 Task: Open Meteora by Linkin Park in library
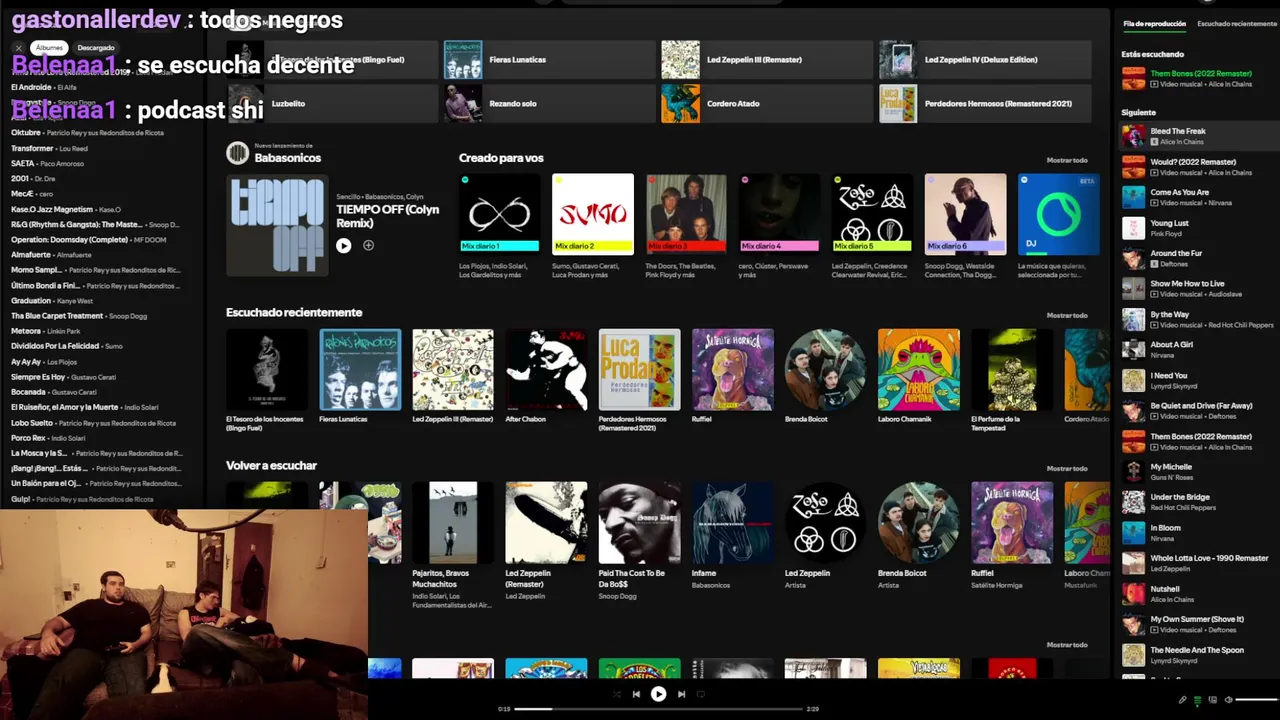coord(46,331)
